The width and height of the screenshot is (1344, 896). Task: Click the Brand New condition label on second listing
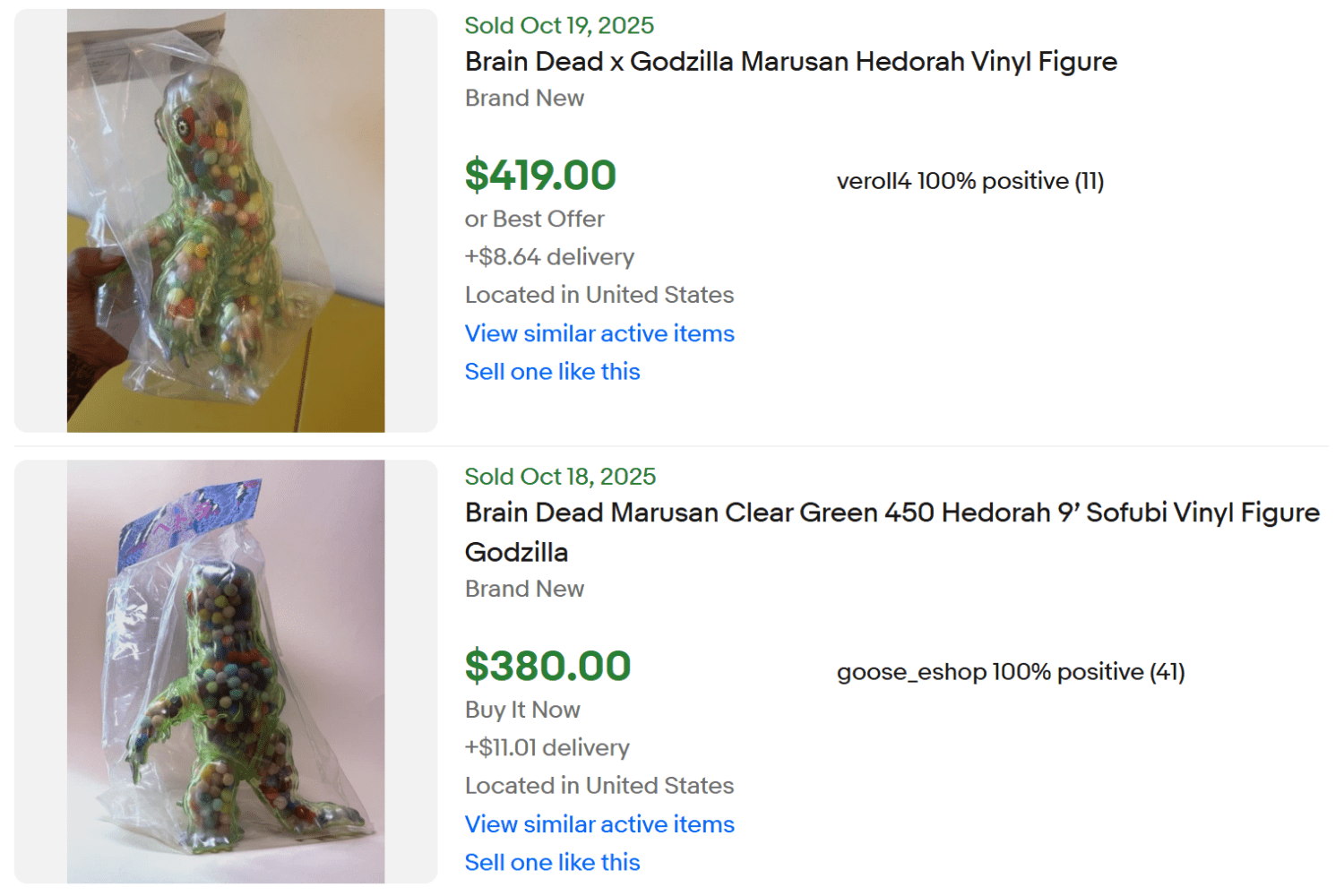(523, 589)
